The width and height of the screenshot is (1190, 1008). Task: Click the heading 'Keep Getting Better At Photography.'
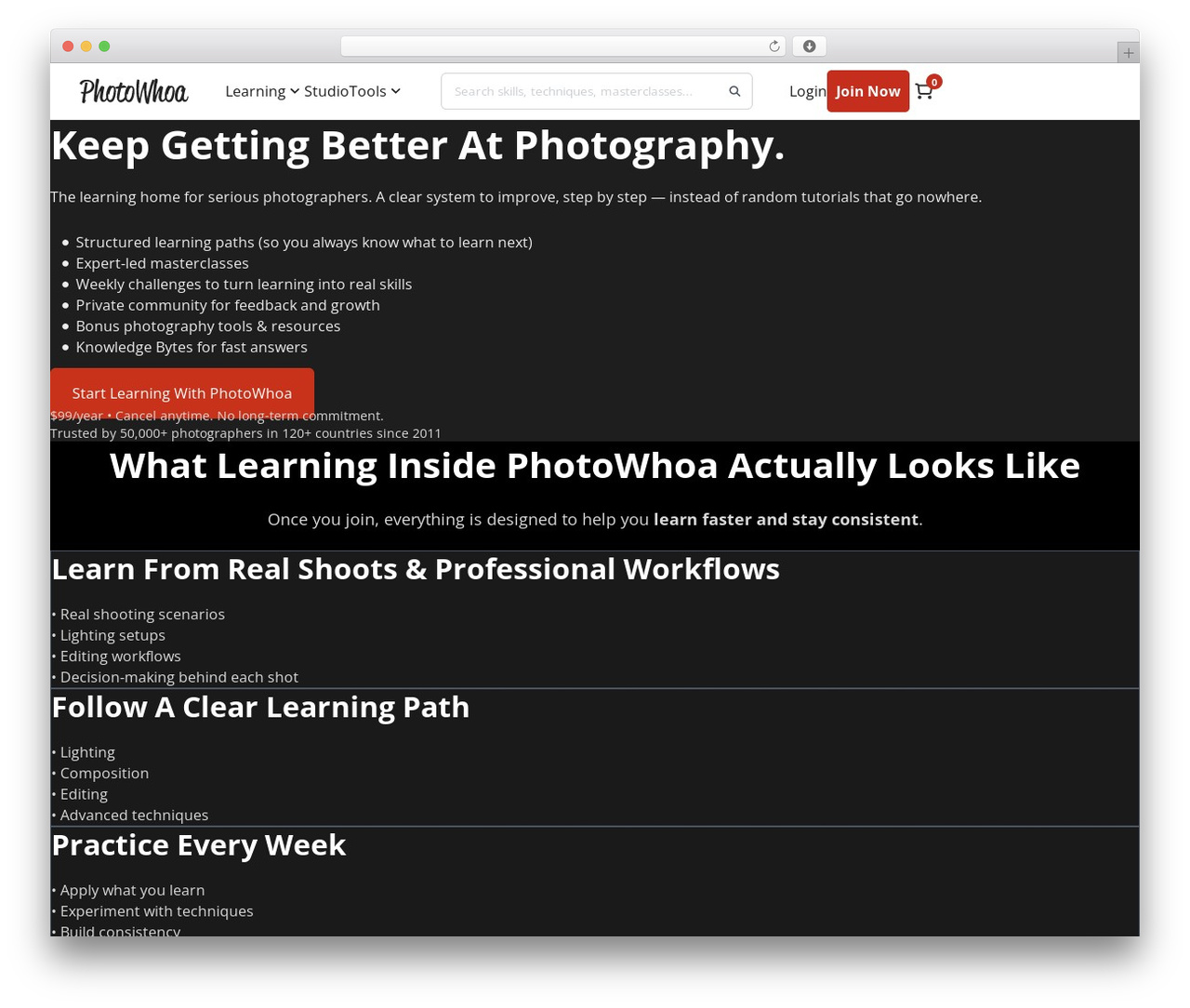(x=417, y=145)
